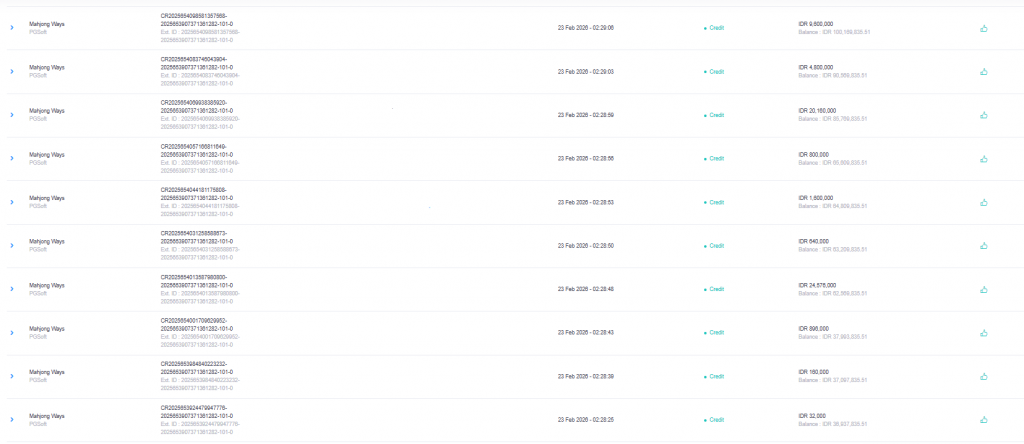
Task: Toggle chevron for IDR 24,576,000 transaction row
Action: (x=12, y=289)
